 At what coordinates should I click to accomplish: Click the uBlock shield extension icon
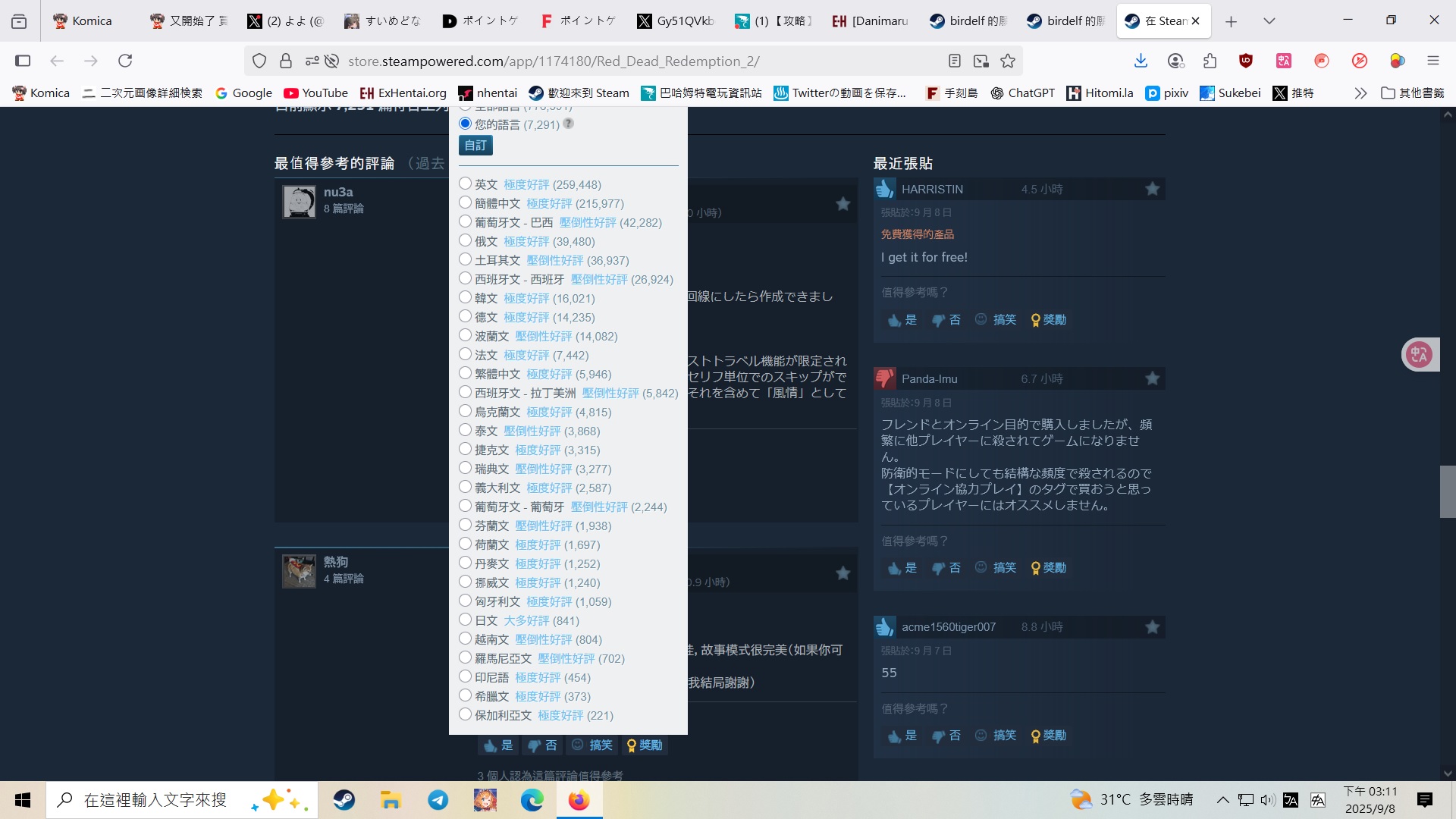1246,61
